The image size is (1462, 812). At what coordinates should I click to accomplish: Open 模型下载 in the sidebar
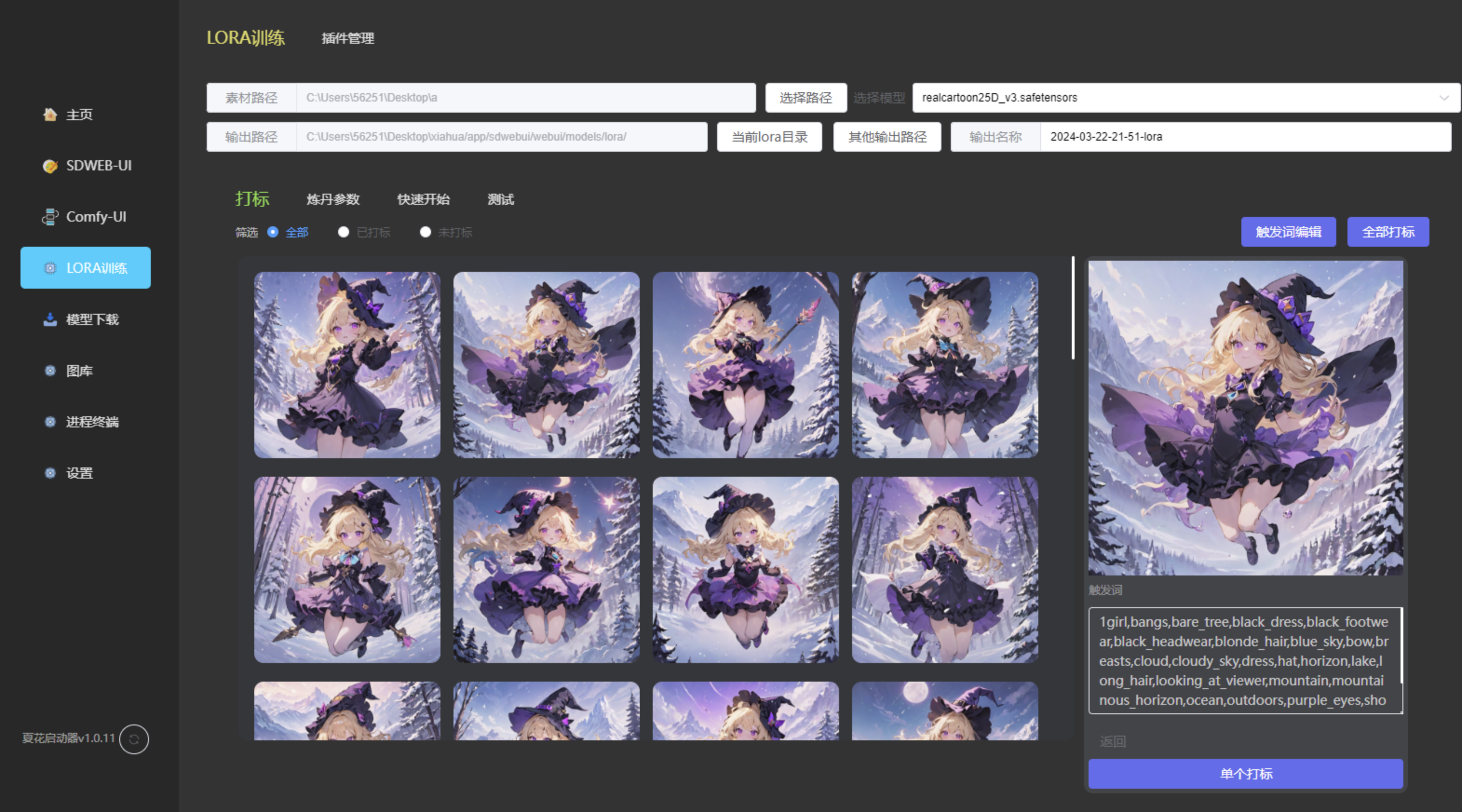86,319
